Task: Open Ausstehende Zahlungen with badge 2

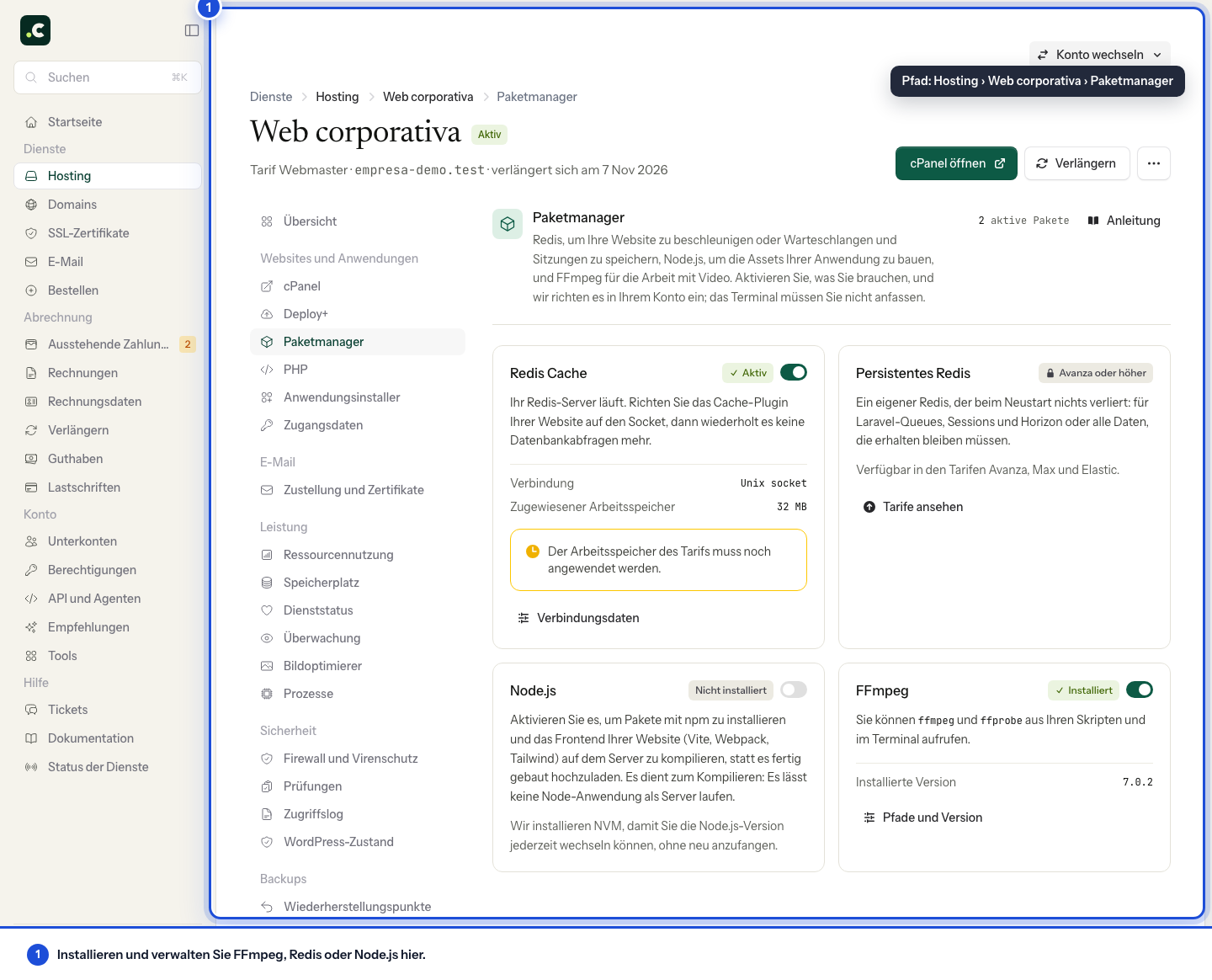Action: click(108, 344)
